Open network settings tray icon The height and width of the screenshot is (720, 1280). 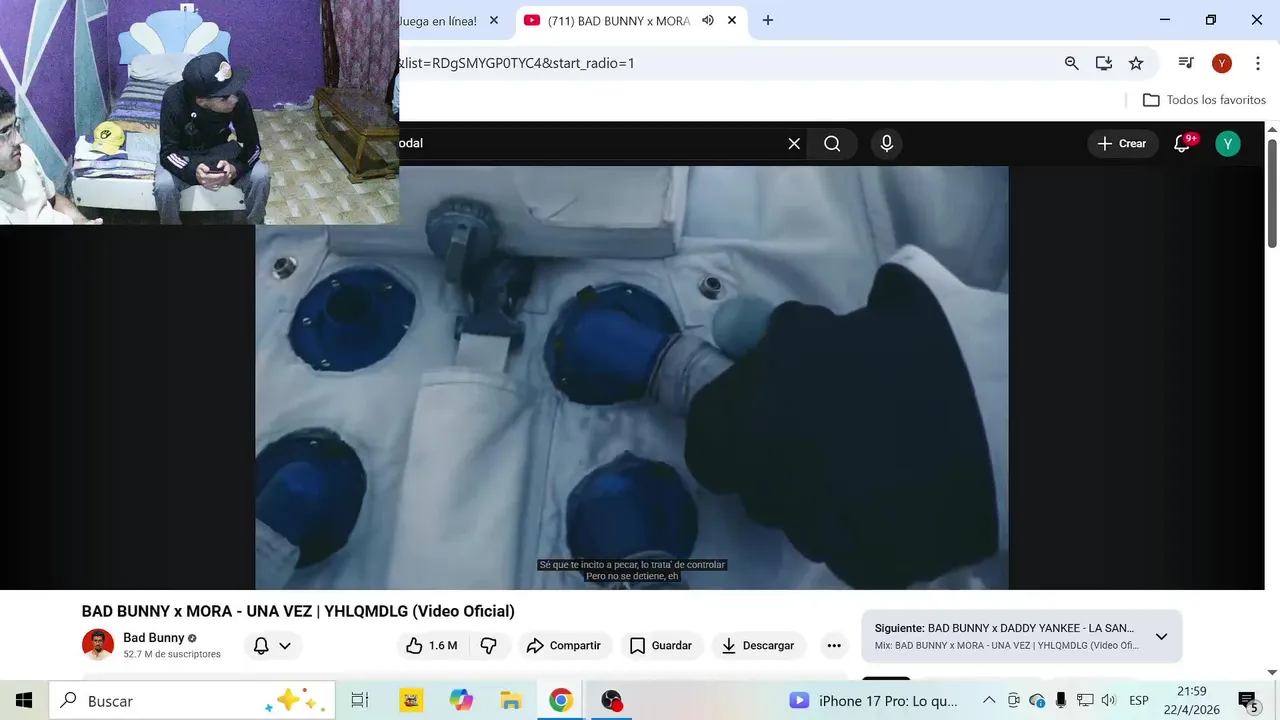pos(1085,700)
